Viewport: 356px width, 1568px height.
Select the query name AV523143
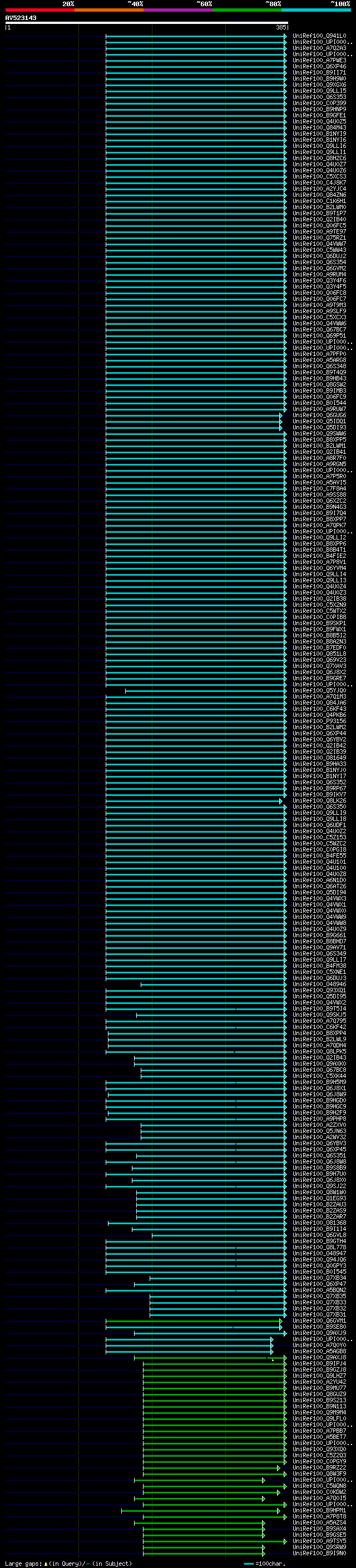(x=21, y=18)
